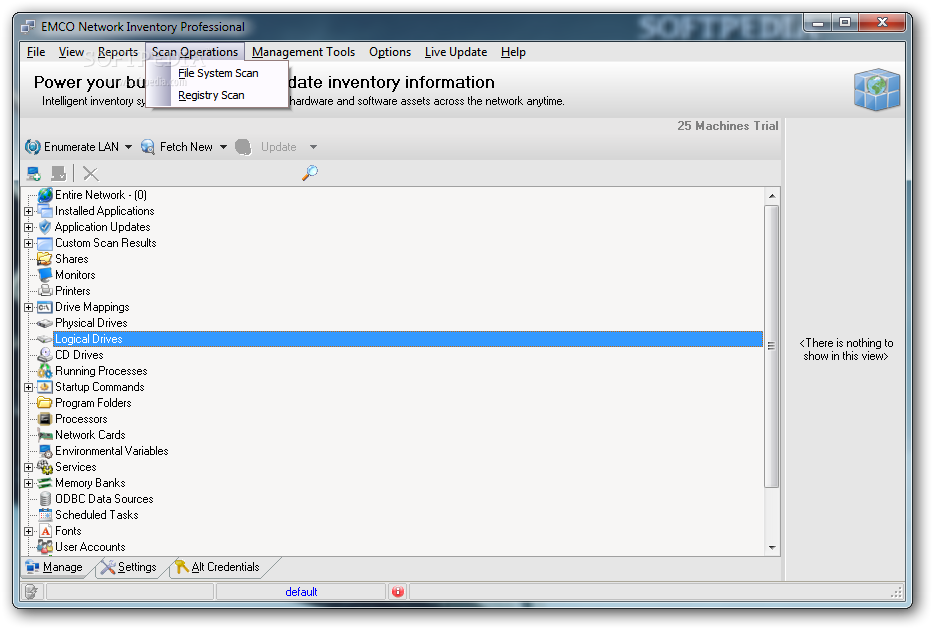Click the Entire Network globe icon
This screenshot has width=933, height=629.
click(45, 195)
